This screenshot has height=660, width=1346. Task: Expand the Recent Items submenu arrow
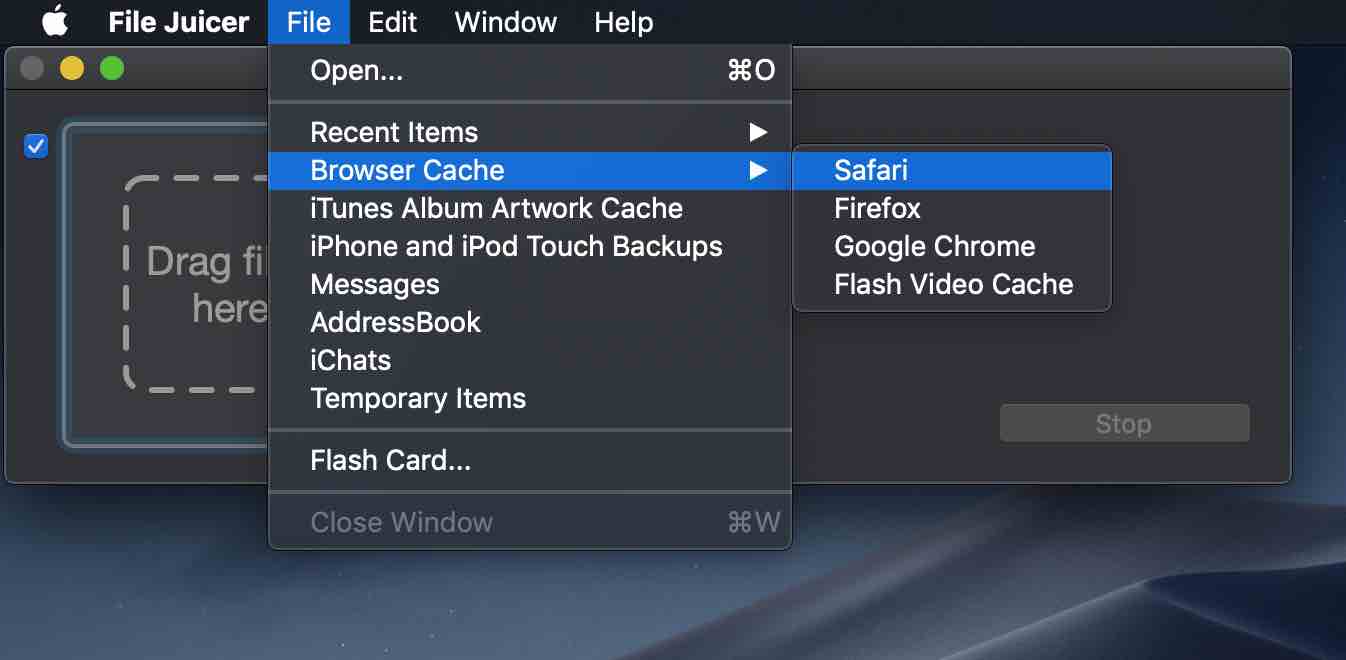758,132
